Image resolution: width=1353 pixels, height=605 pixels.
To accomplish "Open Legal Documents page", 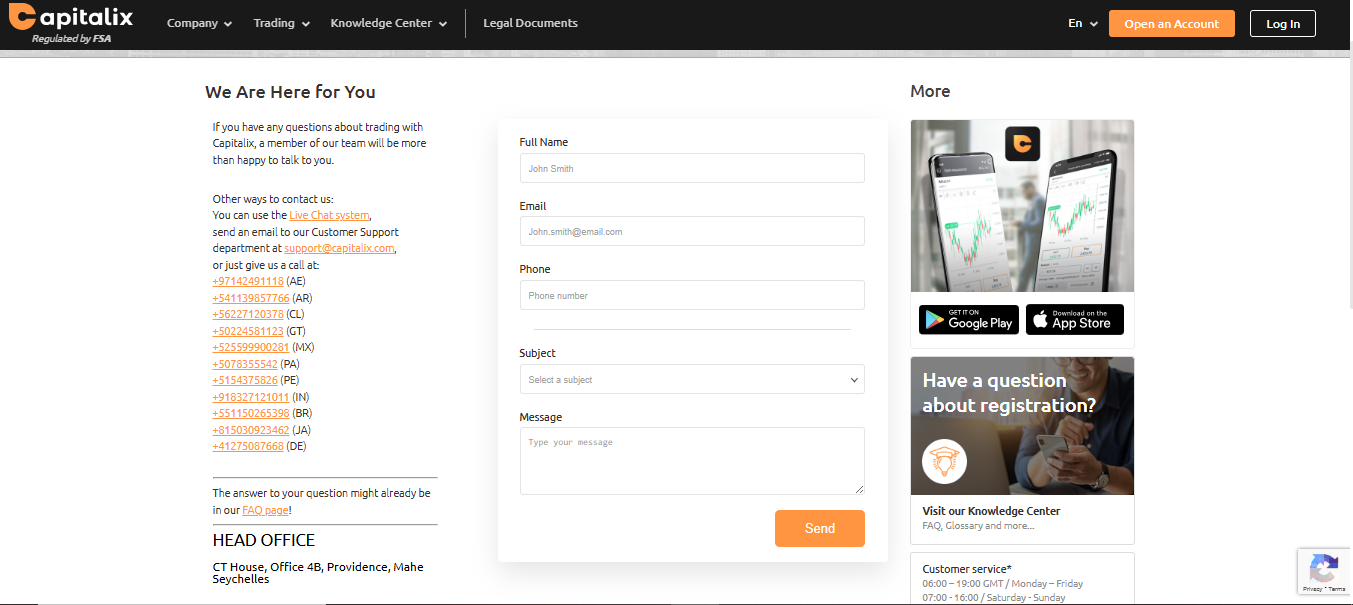I will [x=530, y=23].
